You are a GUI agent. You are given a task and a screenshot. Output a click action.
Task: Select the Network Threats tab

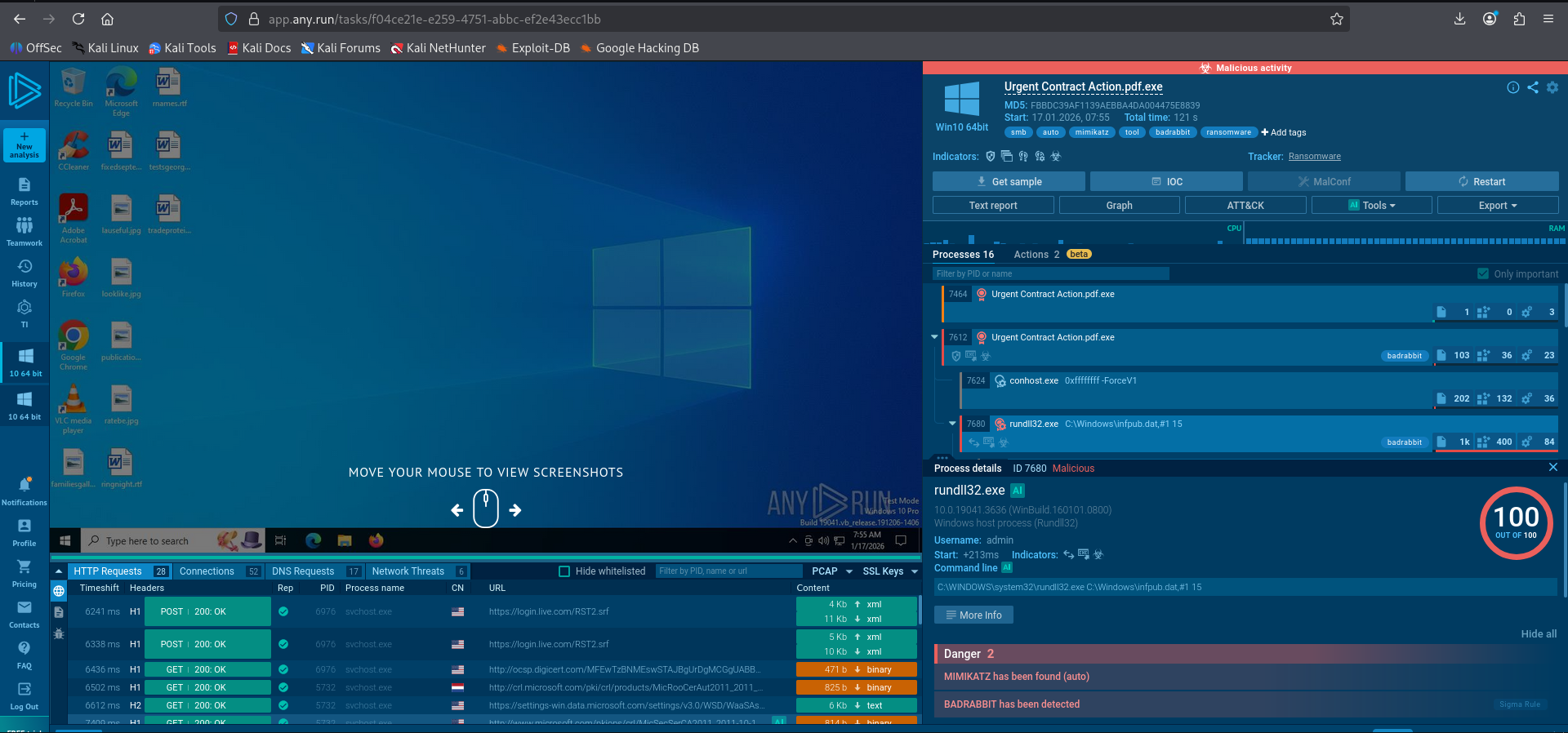418,571
